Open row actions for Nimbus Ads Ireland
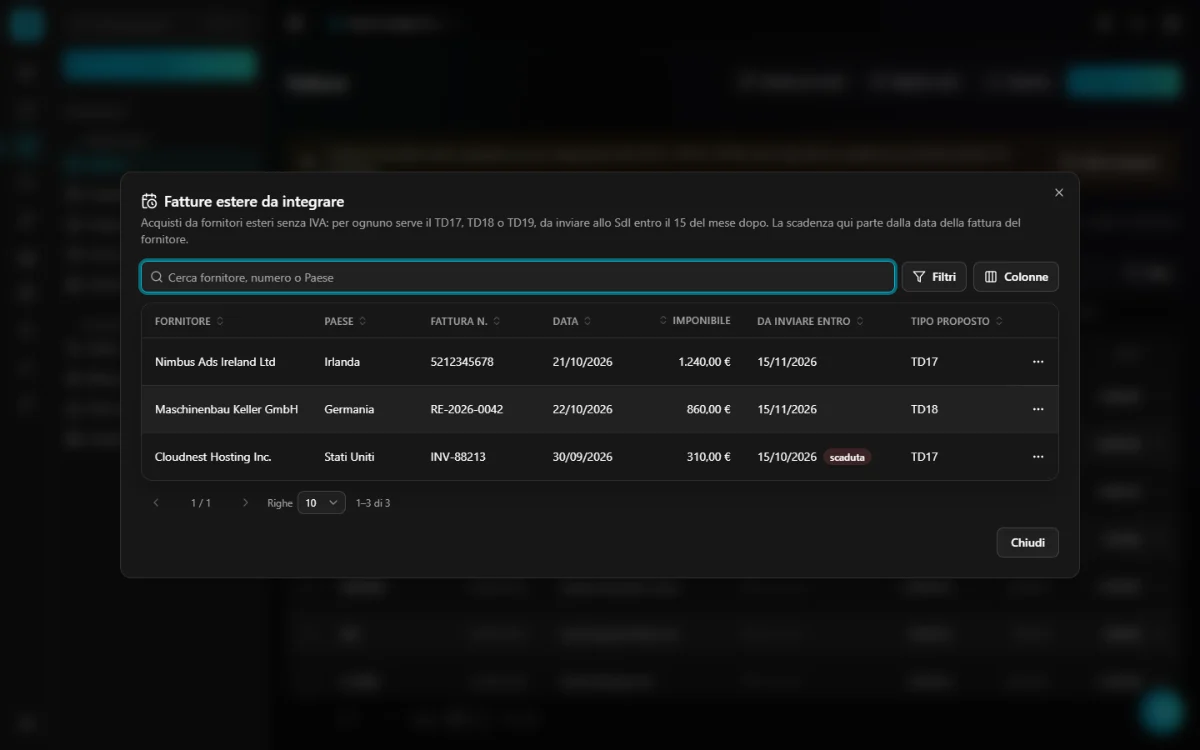This screenshot has width=1200, height=750. [x=1038, y=362]
